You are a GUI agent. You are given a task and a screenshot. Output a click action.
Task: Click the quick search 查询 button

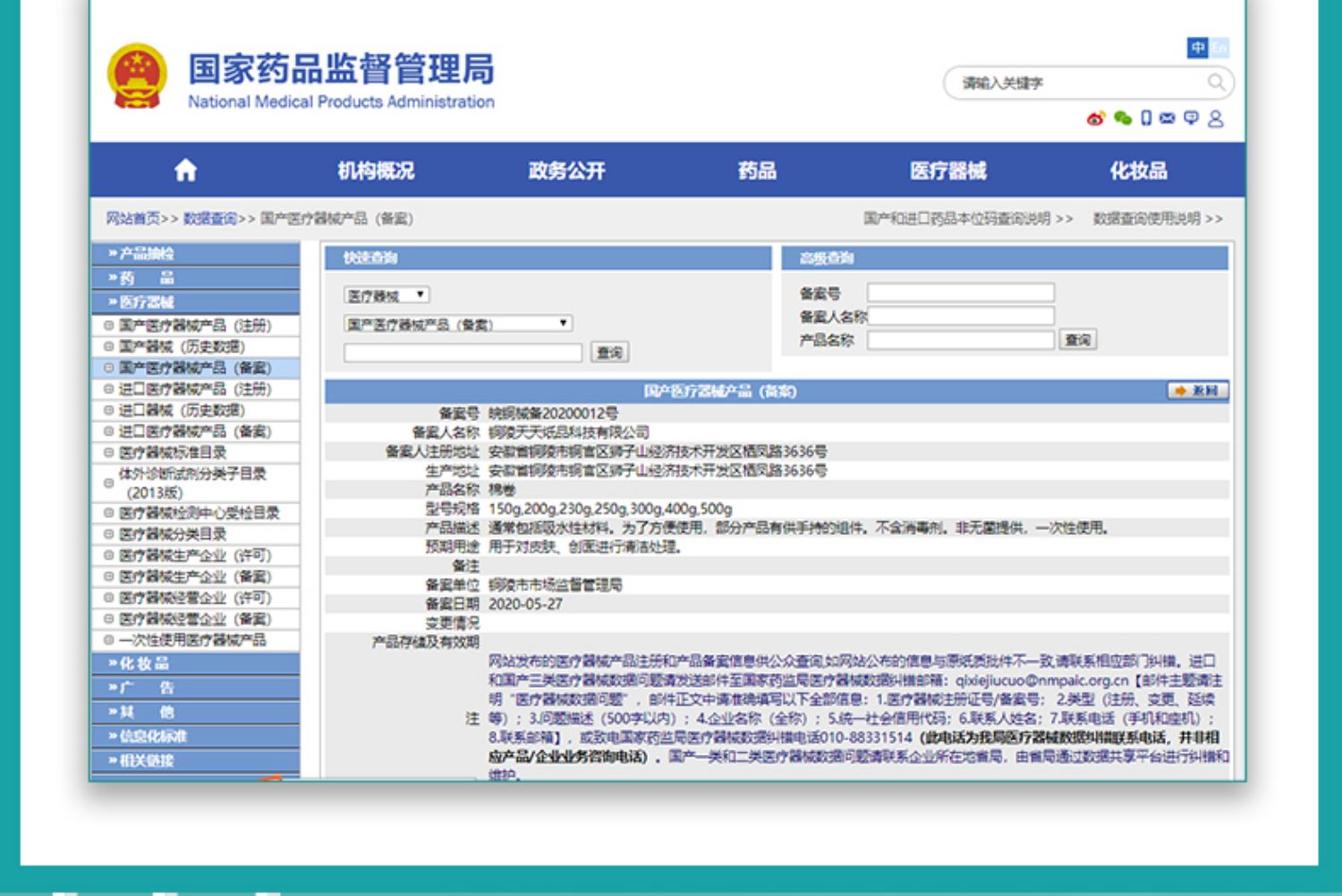[610, 352]
